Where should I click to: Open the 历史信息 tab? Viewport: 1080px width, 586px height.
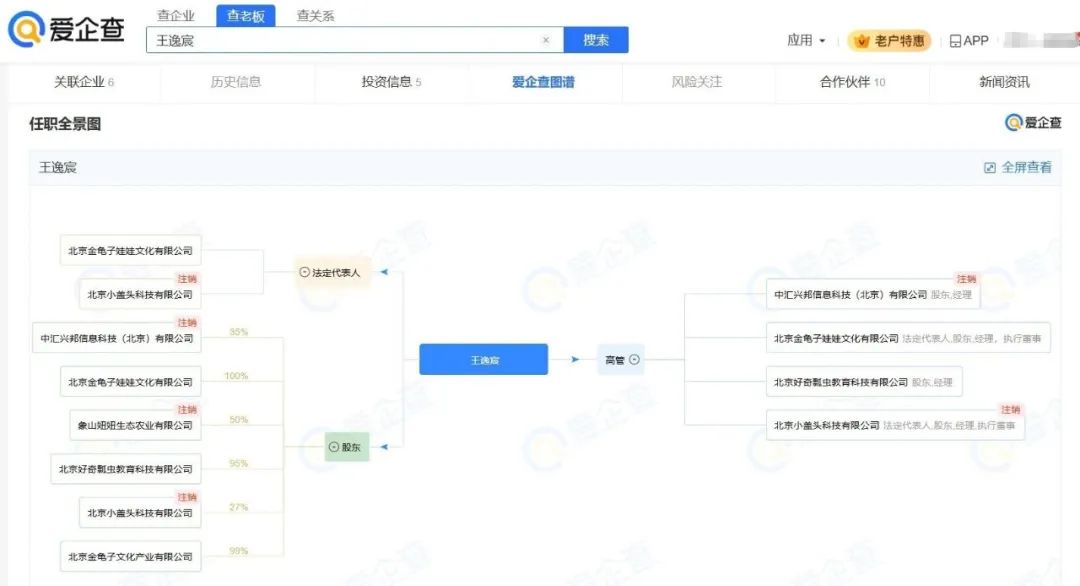tap(236, 82)
